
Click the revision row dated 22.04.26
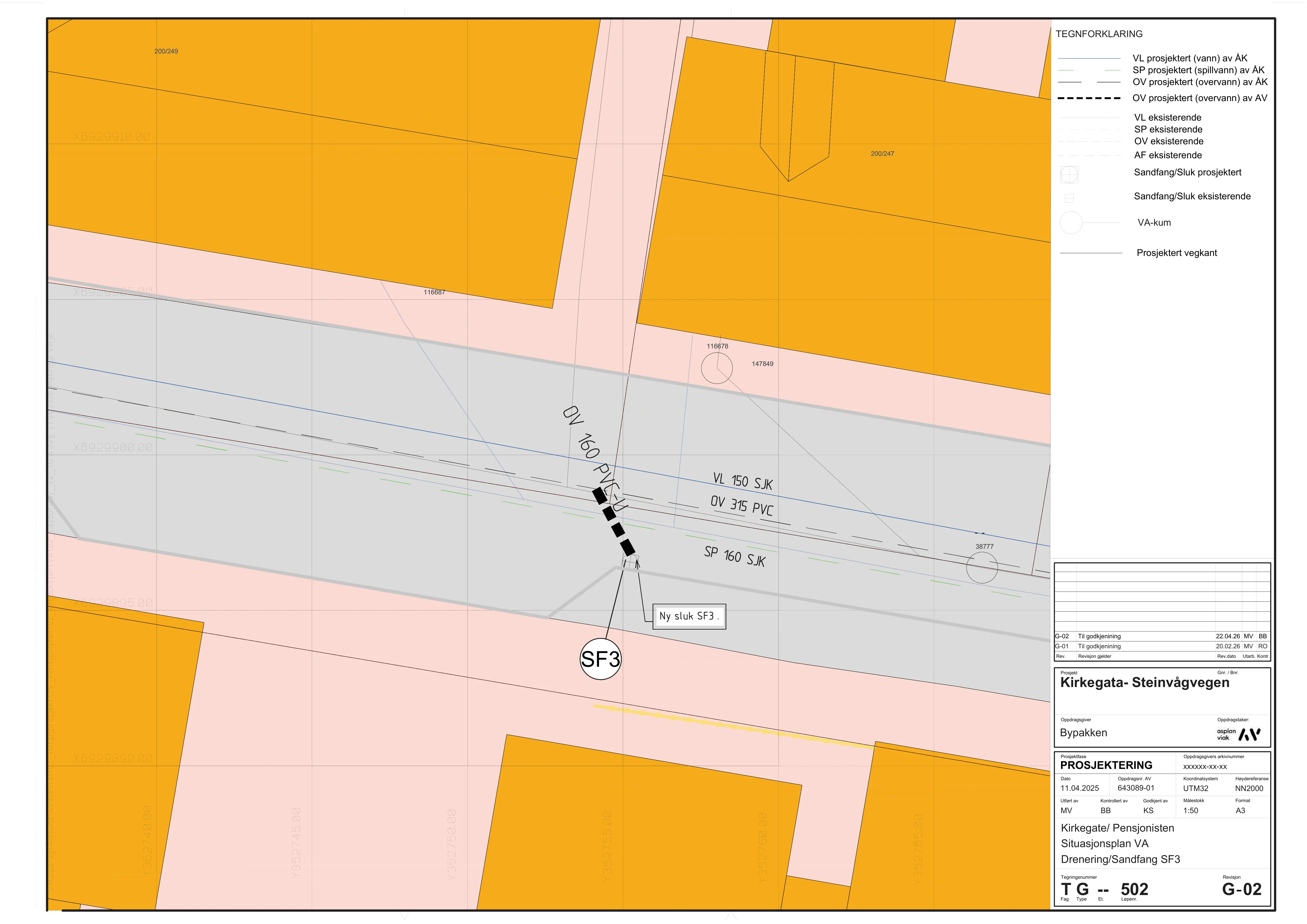[1162, 636]
